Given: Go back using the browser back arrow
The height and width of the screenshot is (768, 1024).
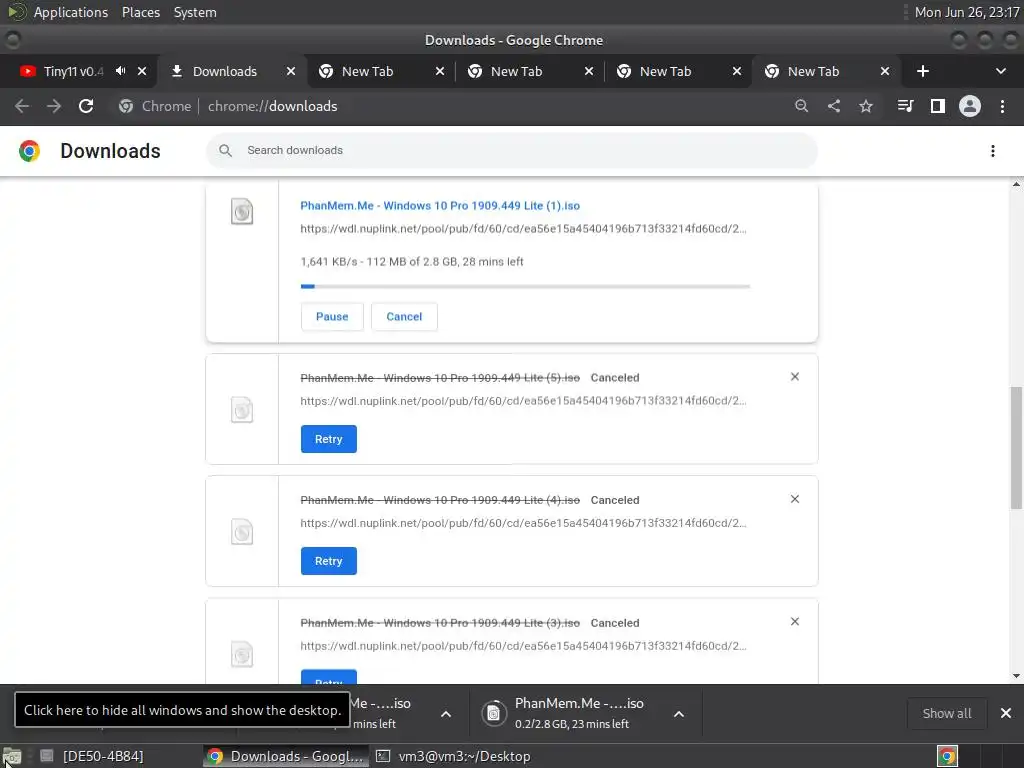Looking at the screenshot, I should pos(22,106).
